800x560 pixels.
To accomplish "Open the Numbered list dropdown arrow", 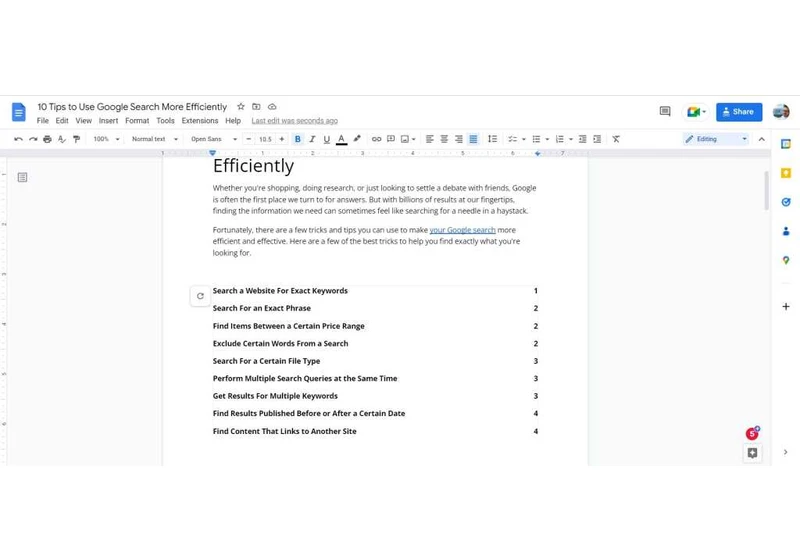I will 570,139.
